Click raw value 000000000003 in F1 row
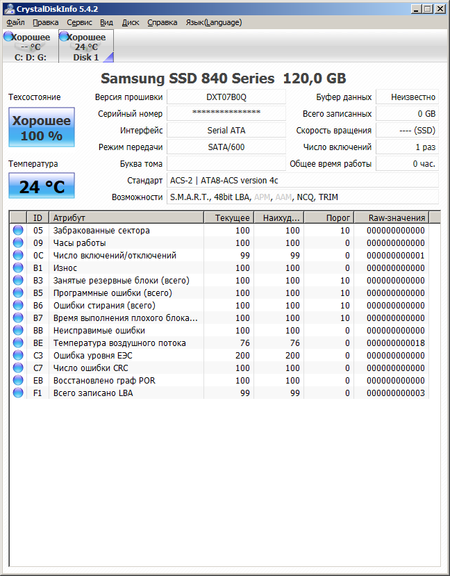450x576 pixels. tap(396, 393)
